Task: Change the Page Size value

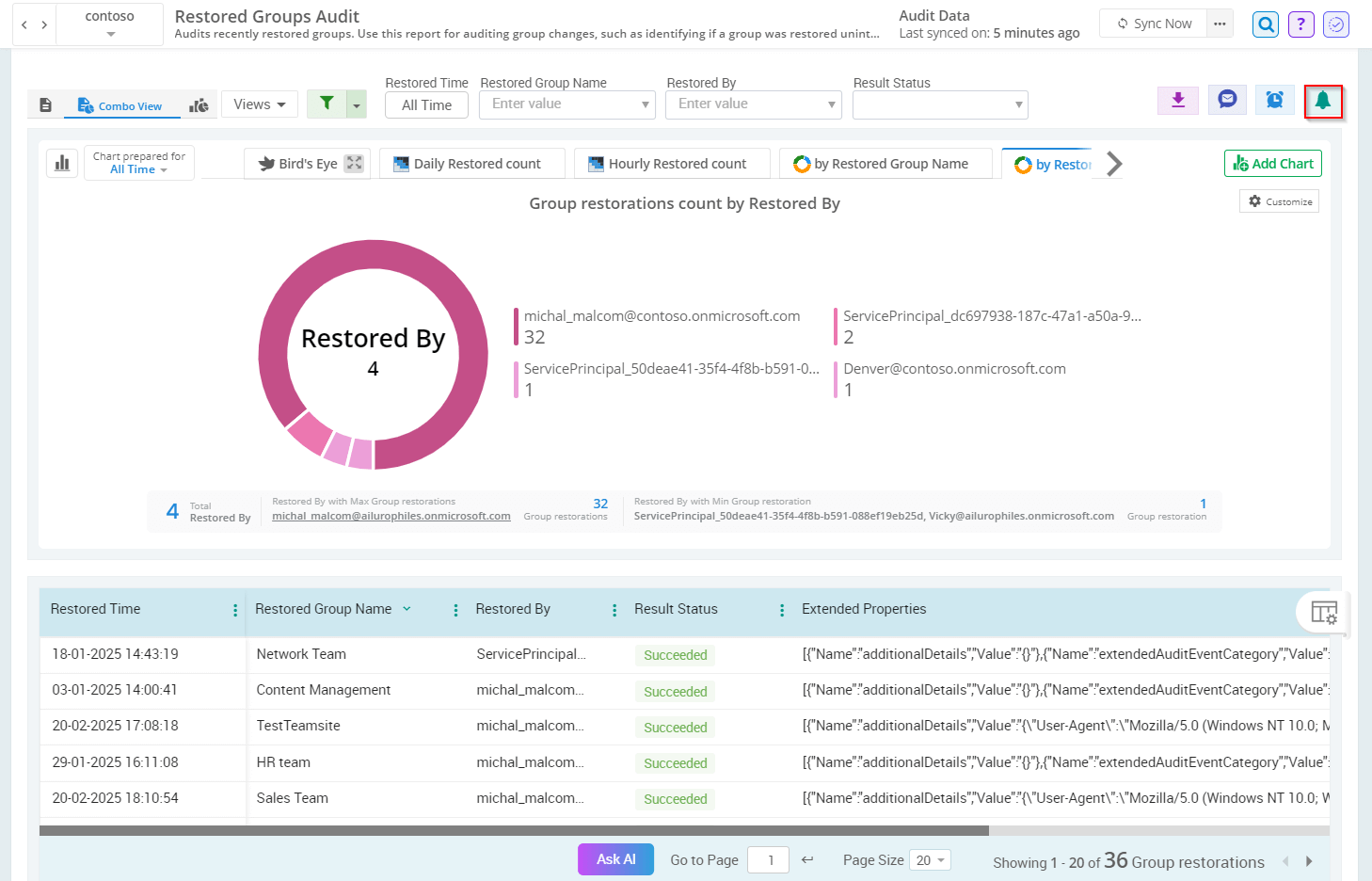Action: coord(930,859)
